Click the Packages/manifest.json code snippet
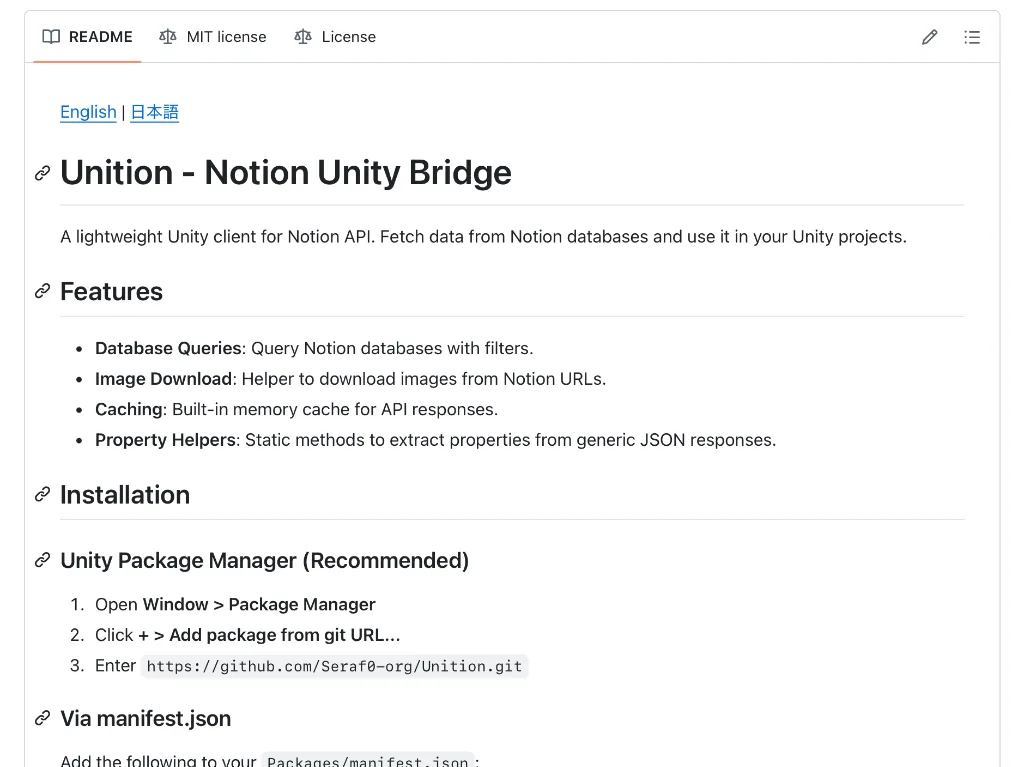 [368, 761]
